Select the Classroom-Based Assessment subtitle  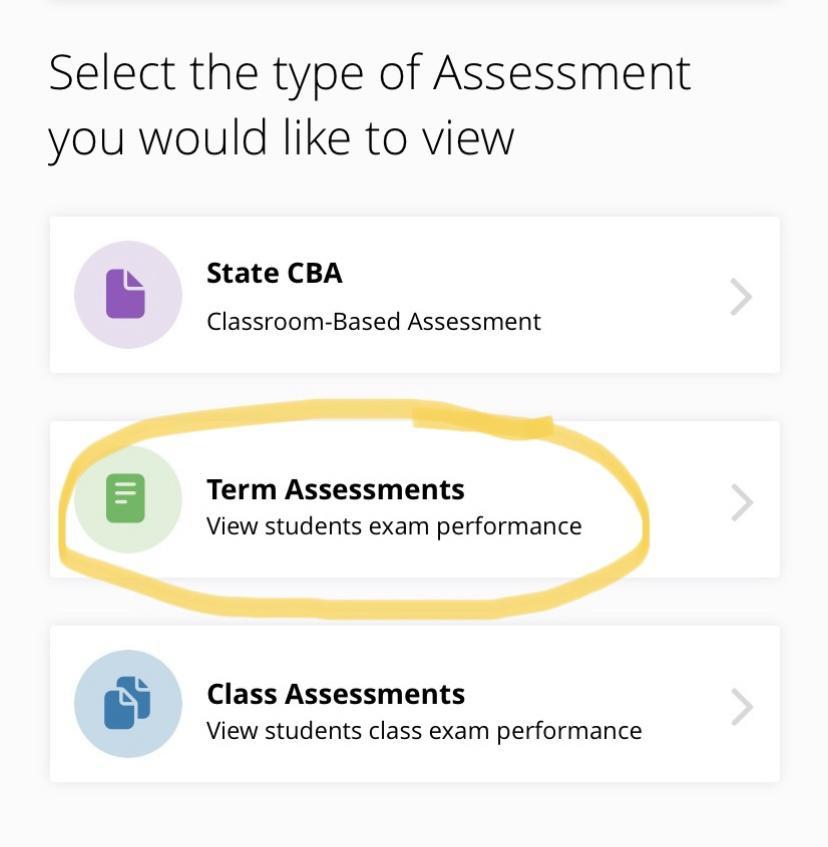click(x=373, y=322)
